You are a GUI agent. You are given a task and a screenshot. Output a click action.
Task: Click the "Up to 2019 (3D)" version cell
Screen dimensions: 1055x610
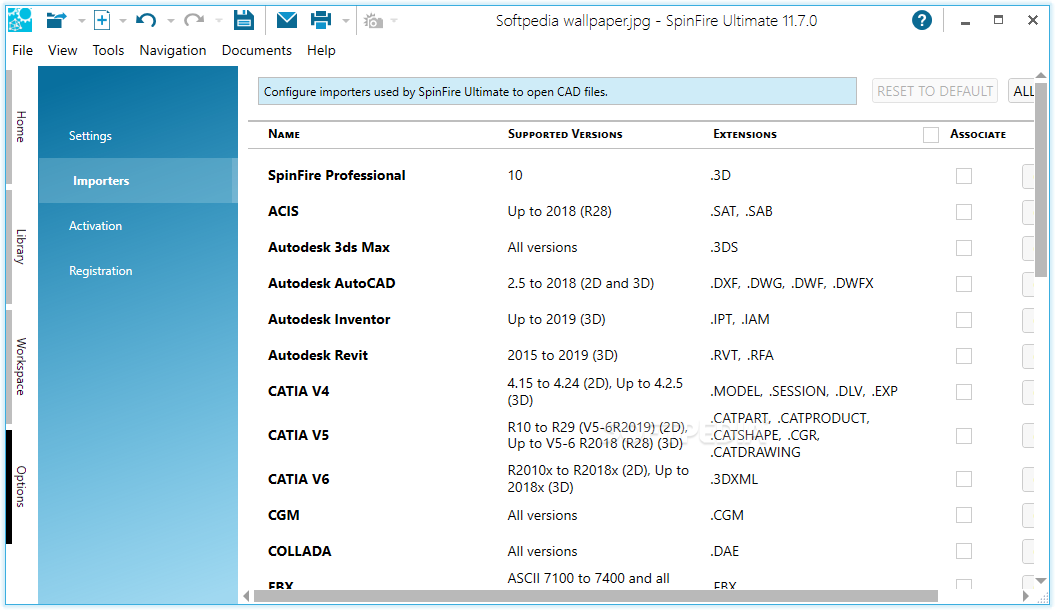pyautogui.click(x=556, y=319)
